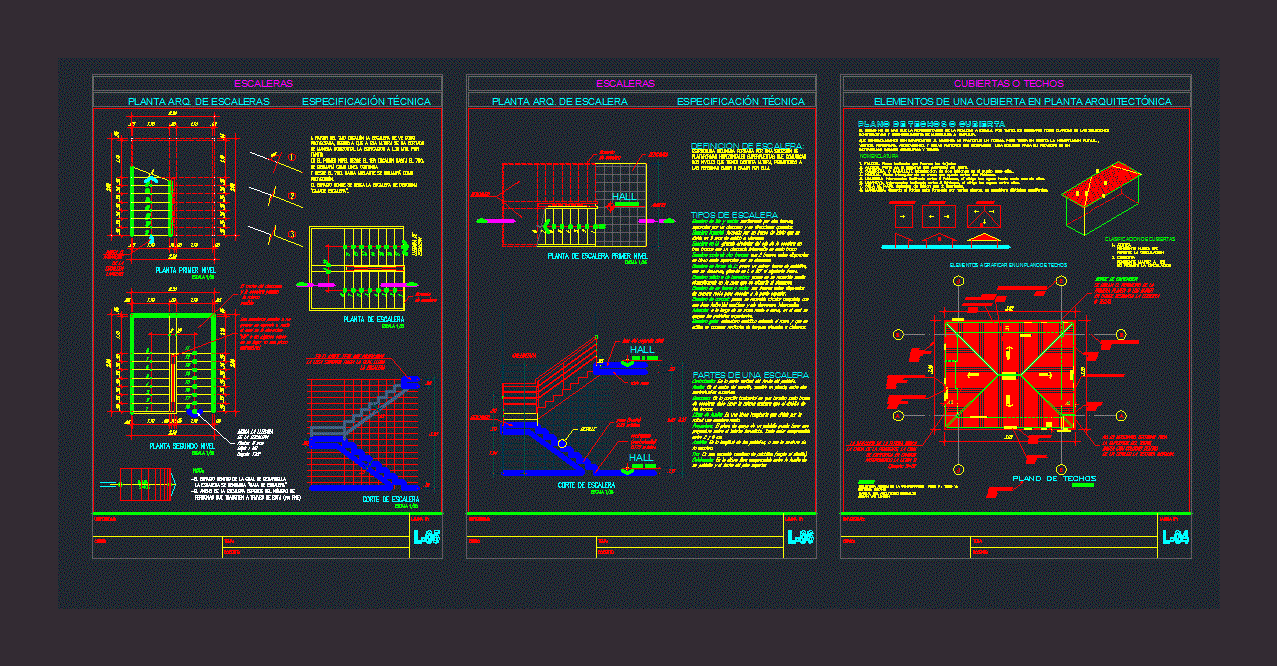Click the circled number 1 section marker

point(291,157)
